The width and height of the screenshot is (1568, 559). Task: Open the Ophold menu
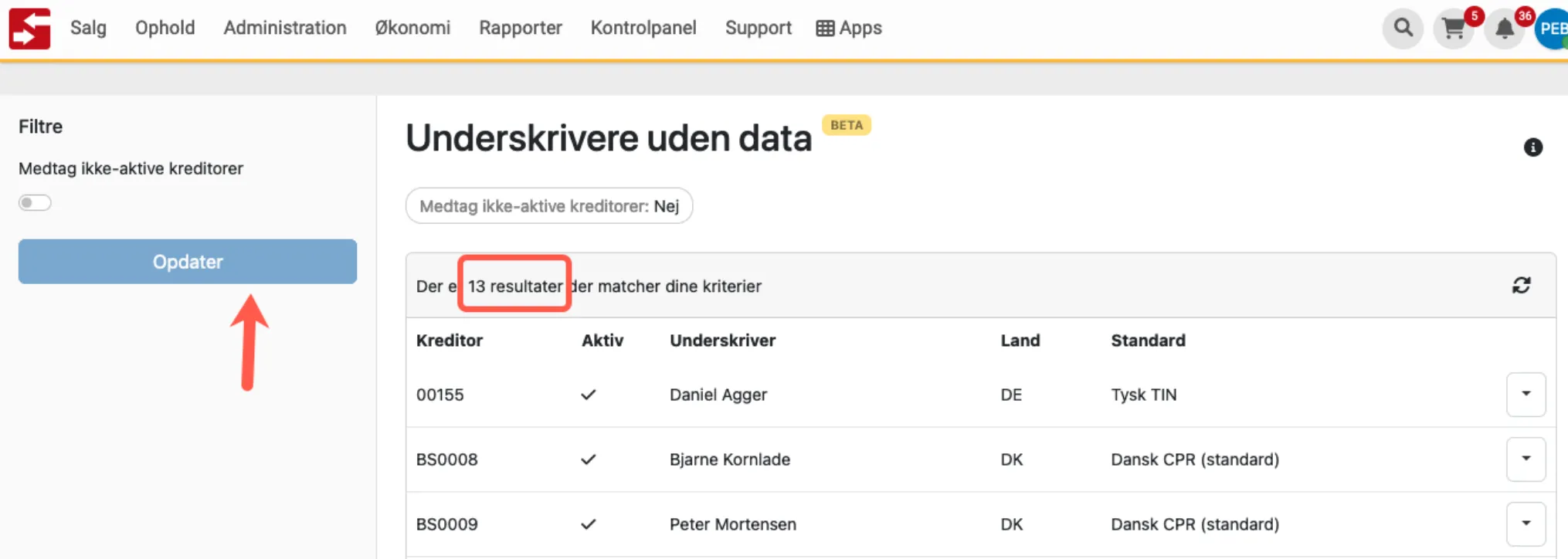[165, 28]
